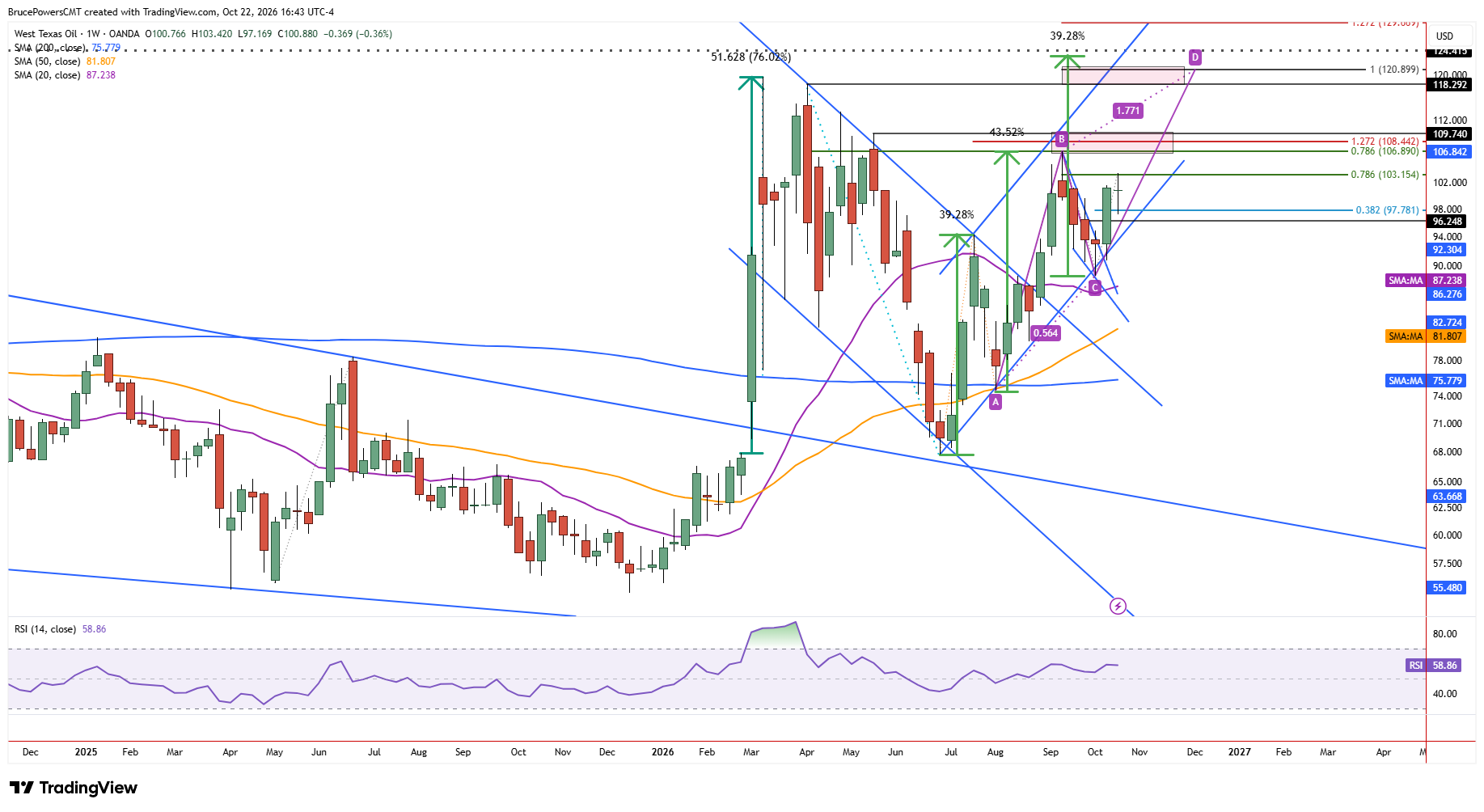Click the 63.668 blue price label
Viewport: 1484px width, 812px height.
point(1448,497)
